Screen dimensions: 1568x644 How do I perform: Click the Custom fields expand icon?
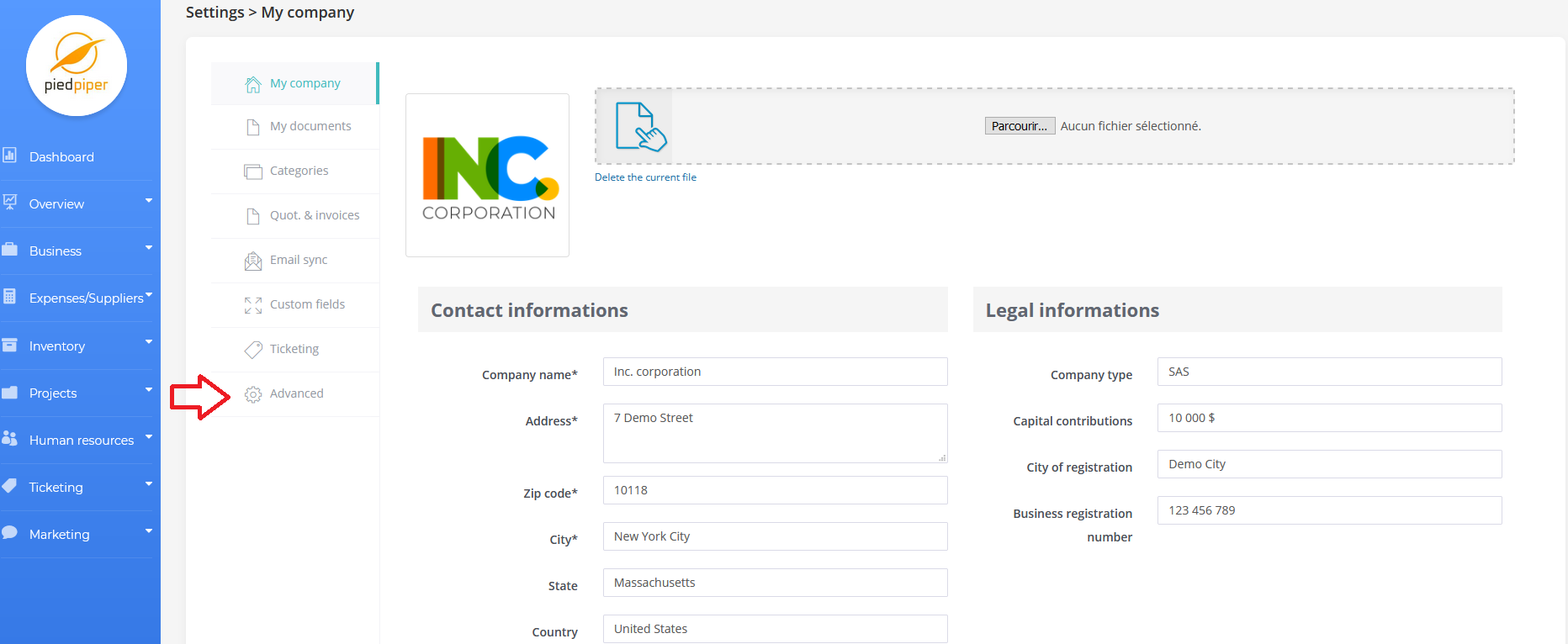tap(252, 305)
